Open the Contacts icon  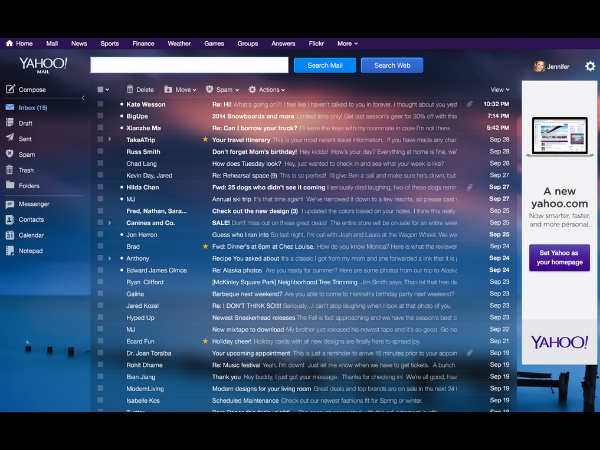[10, 219]
